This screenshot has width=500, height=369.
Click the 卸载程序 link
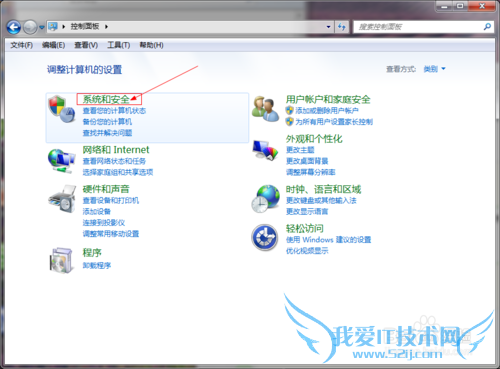tap(97, 265)
